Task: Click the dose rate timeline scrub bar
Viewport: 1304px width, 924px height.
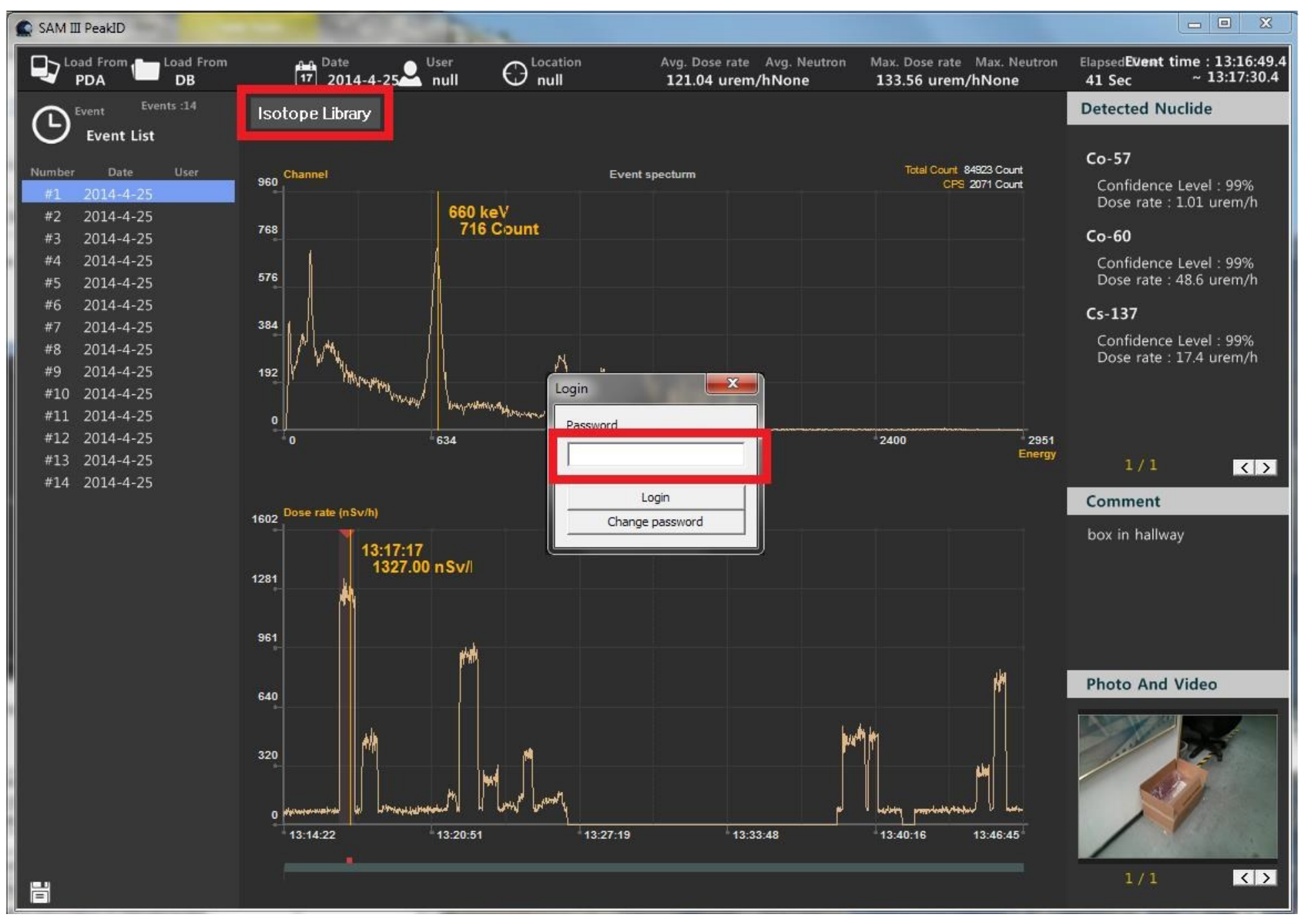Action: click(653, 868)
